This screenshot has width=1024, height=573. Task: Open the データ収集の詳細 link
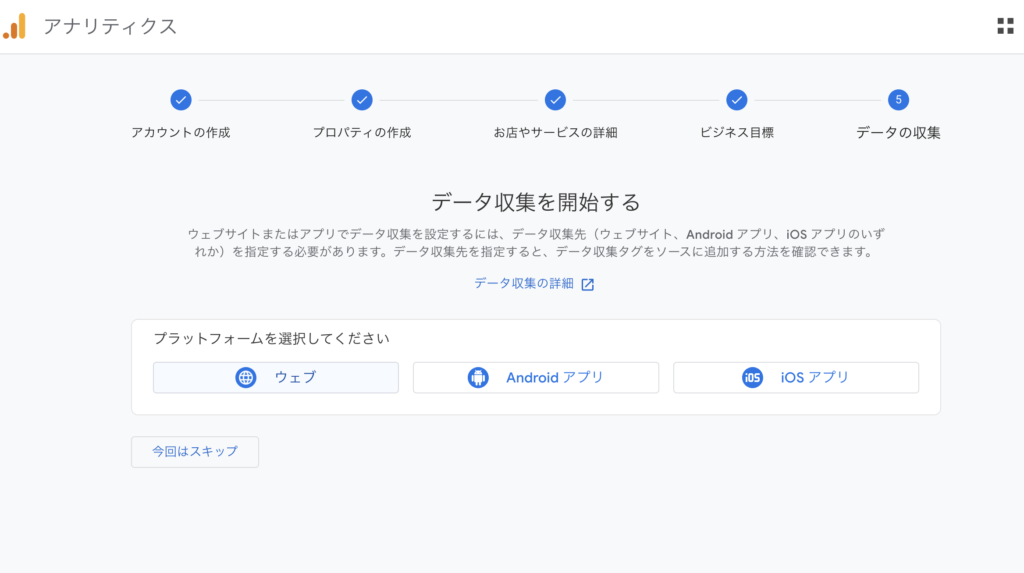(524, 284)
